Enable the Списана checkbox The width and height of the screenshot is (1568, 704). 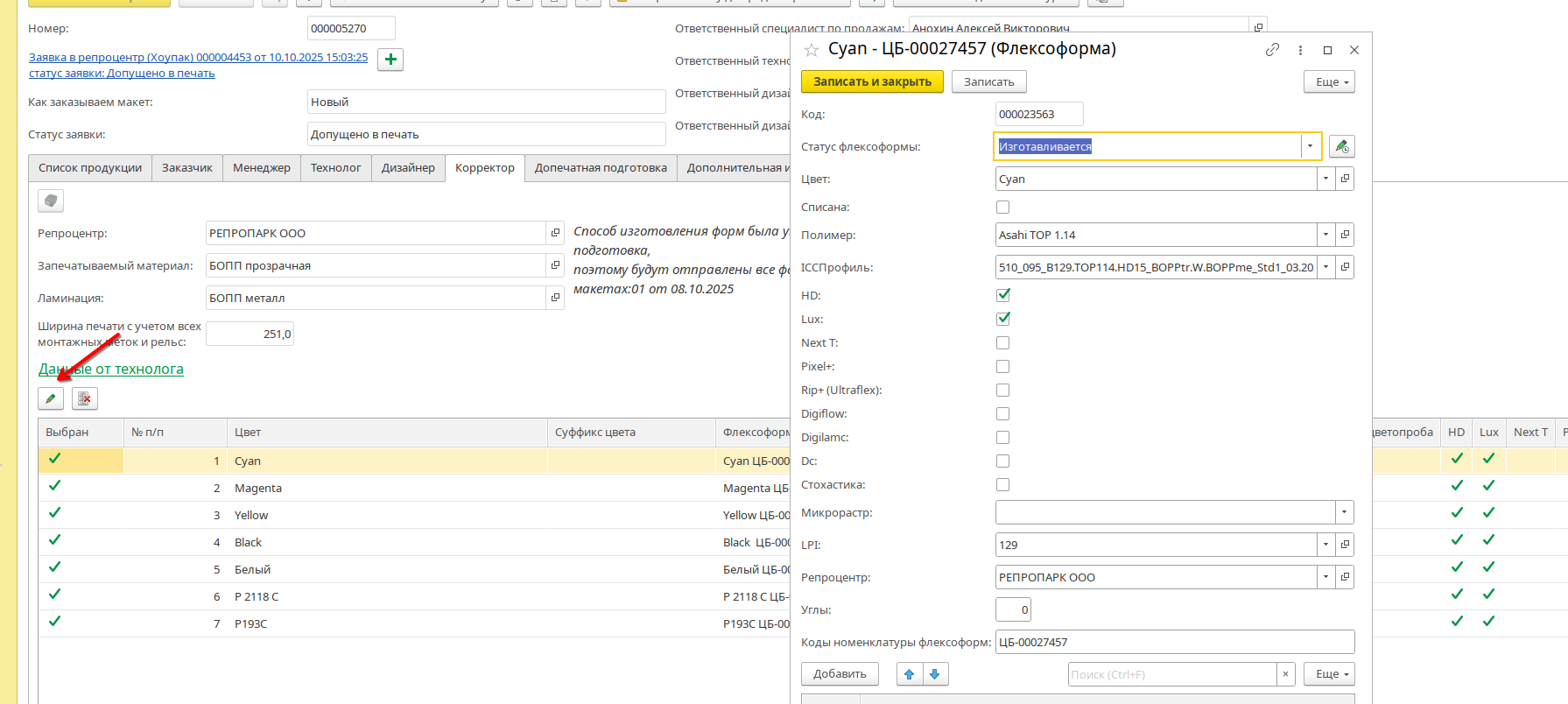pyautogui.click(x=1002, y=208)
